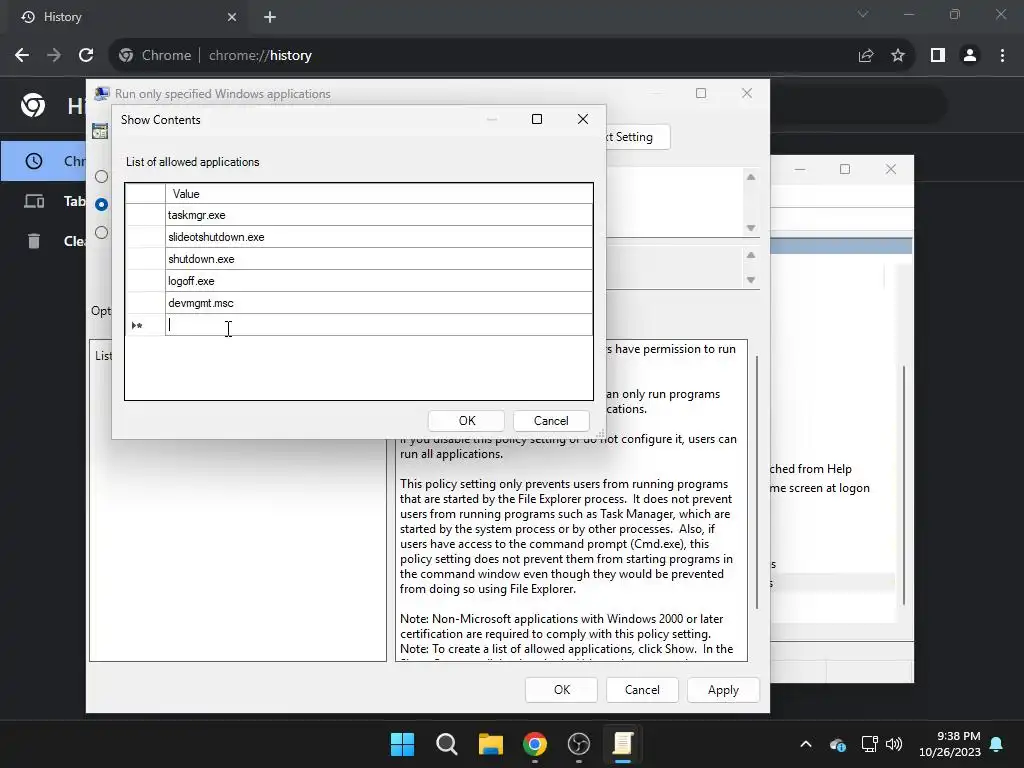This screenshot has width=1024, height=768.
Task: Click Cancel in Show Contents dialog
Action: (551, 421)
